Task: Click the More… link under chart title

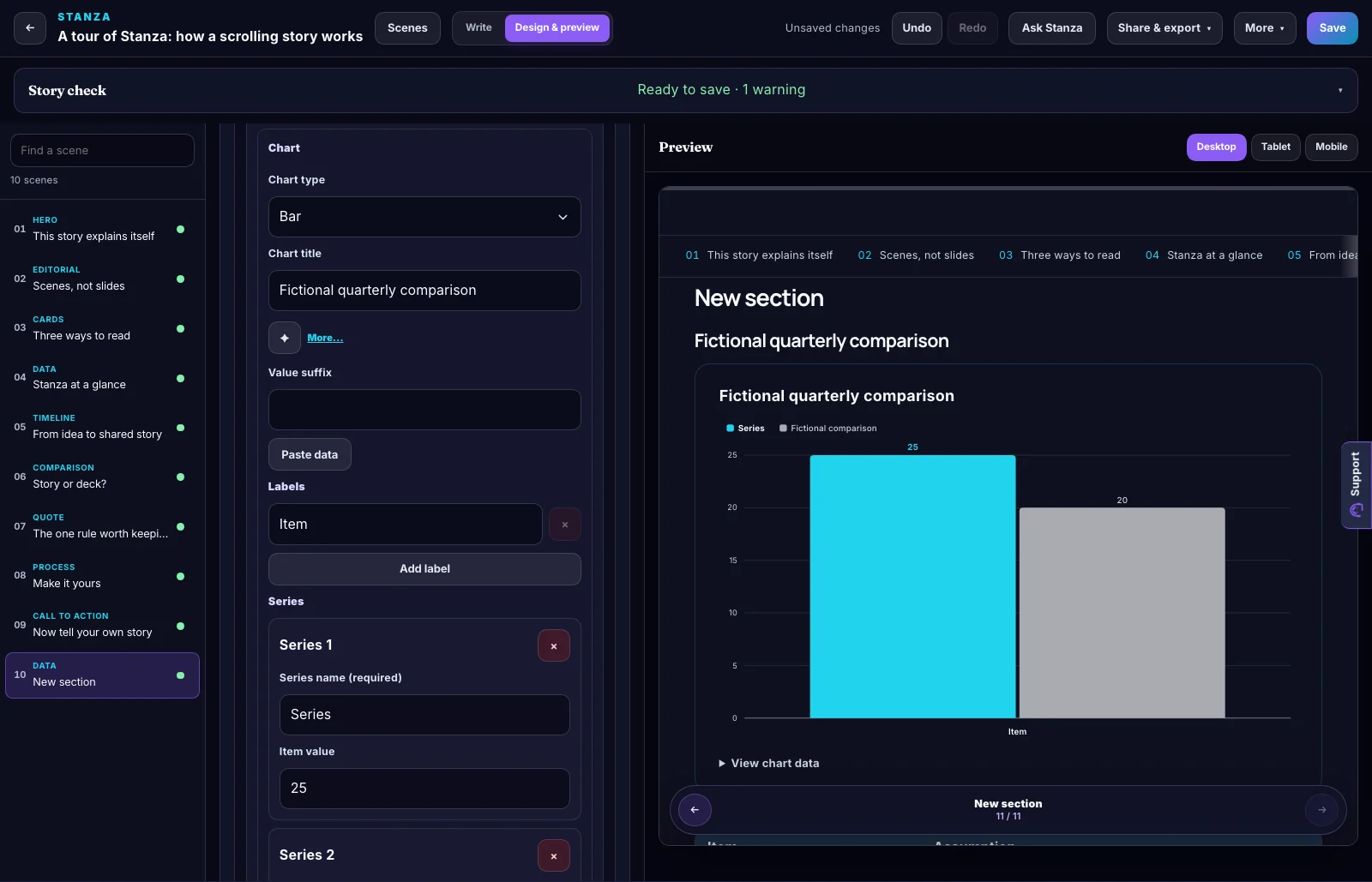Action: pos(325,338)
